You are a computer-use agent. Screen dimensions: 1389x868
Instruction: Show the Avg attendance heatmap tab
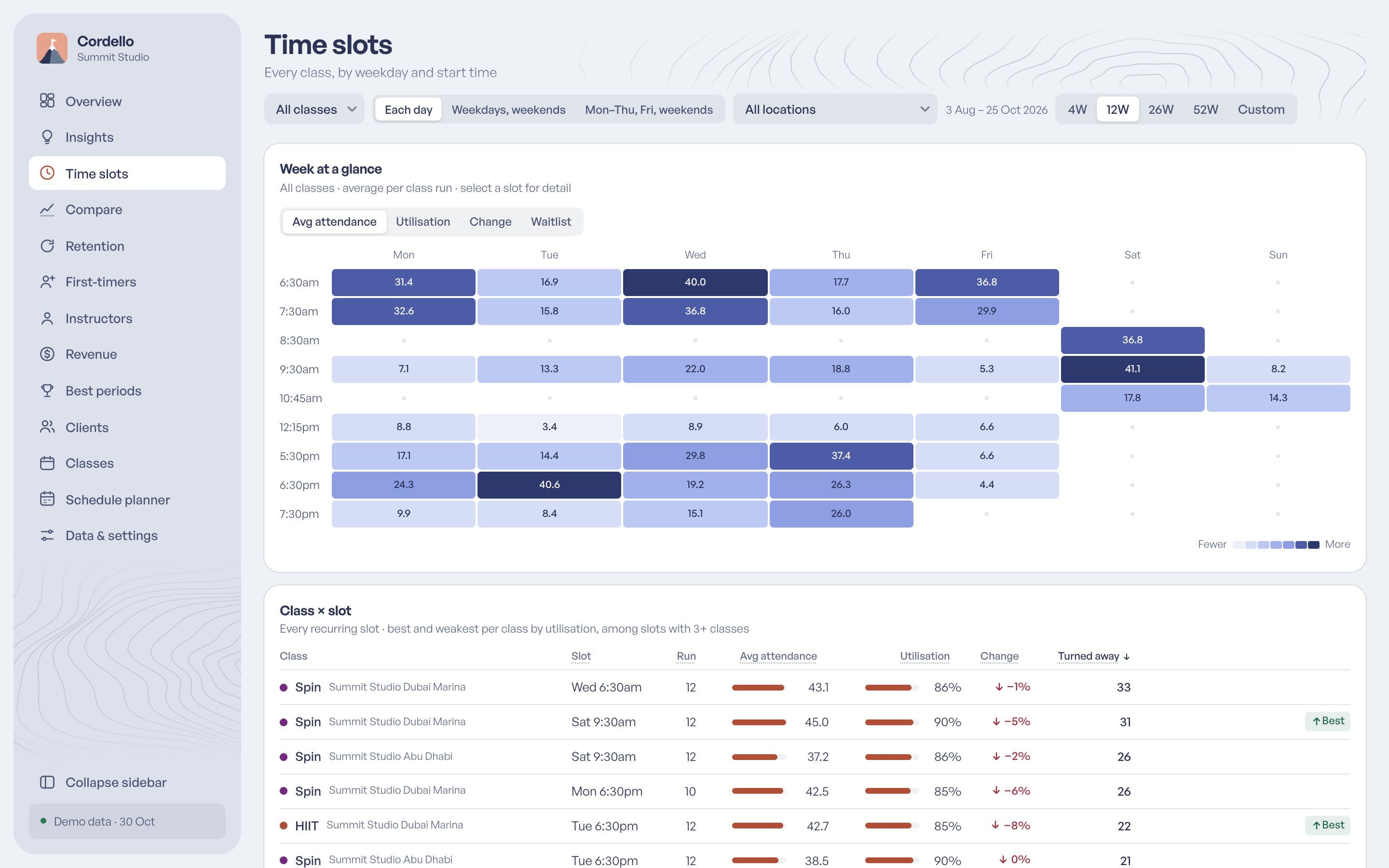pos(334,222)
